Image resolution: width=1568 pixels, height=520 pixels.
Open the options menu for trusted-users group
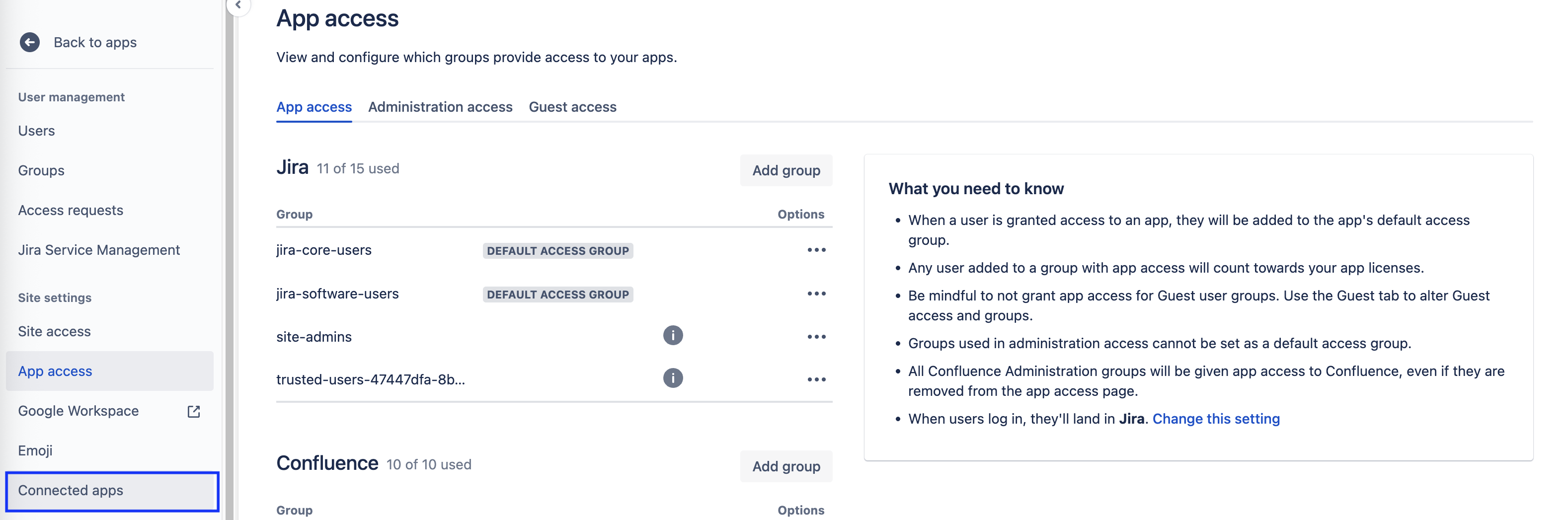coord(816,379)
